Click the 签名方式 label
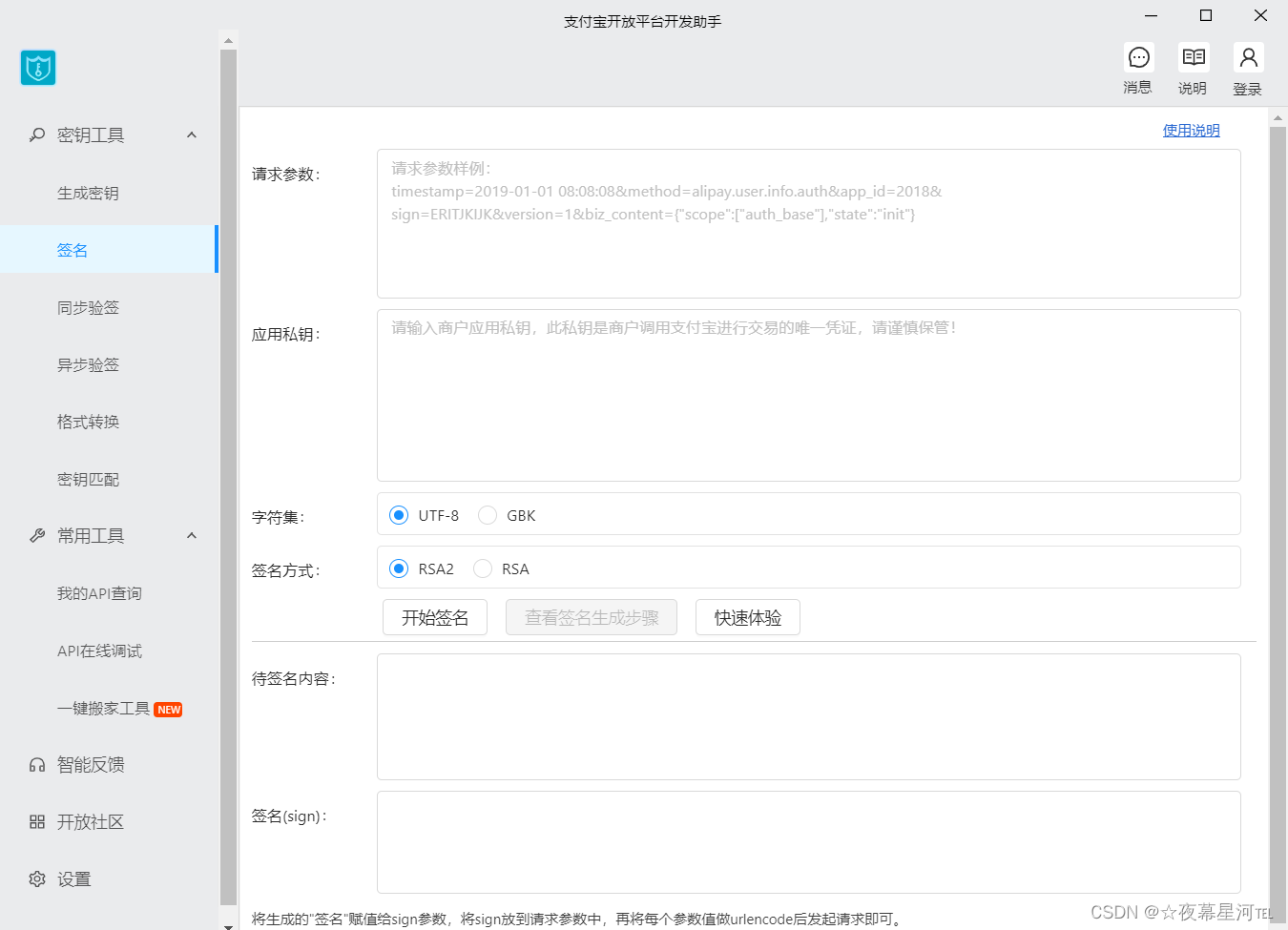Image resolution: width=1288 pixels, height=930 pixels. [286, 570]
